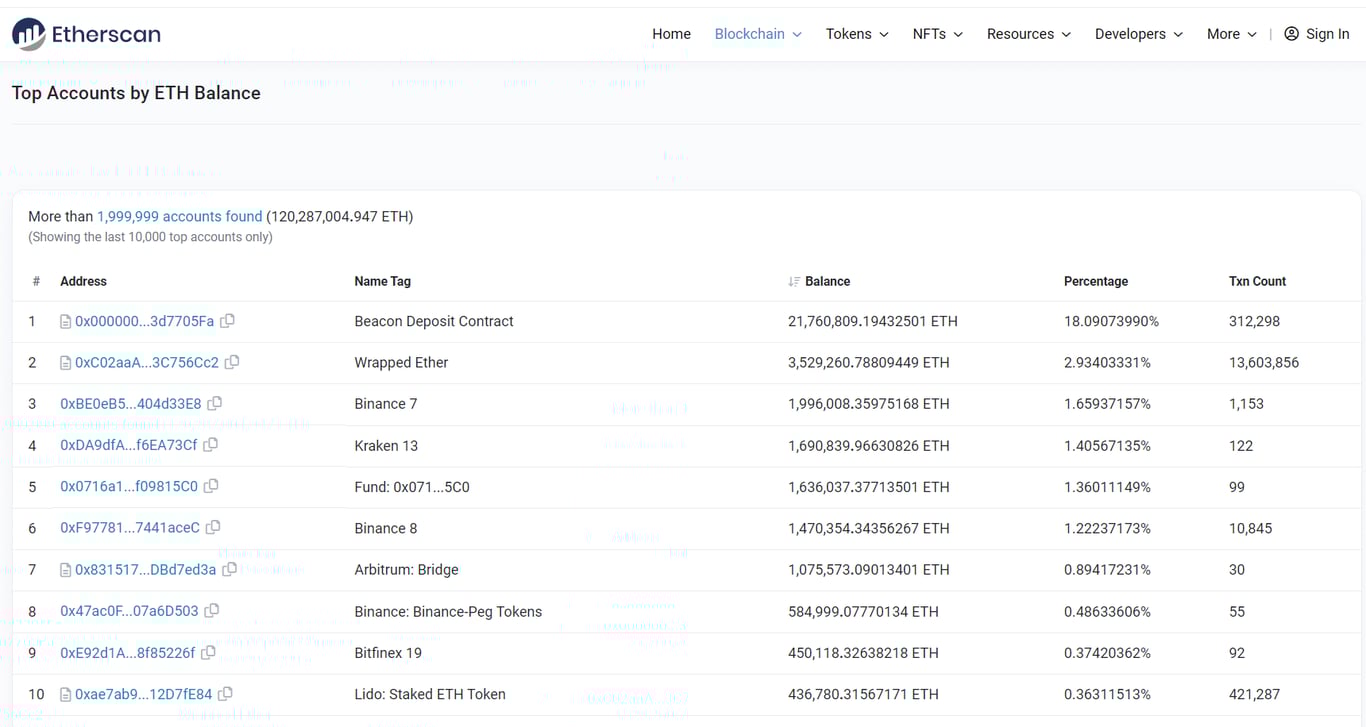
Task: Click contract icon beside 0xC02aaA...3C756Cc2
Action: [x=66, y=363]
